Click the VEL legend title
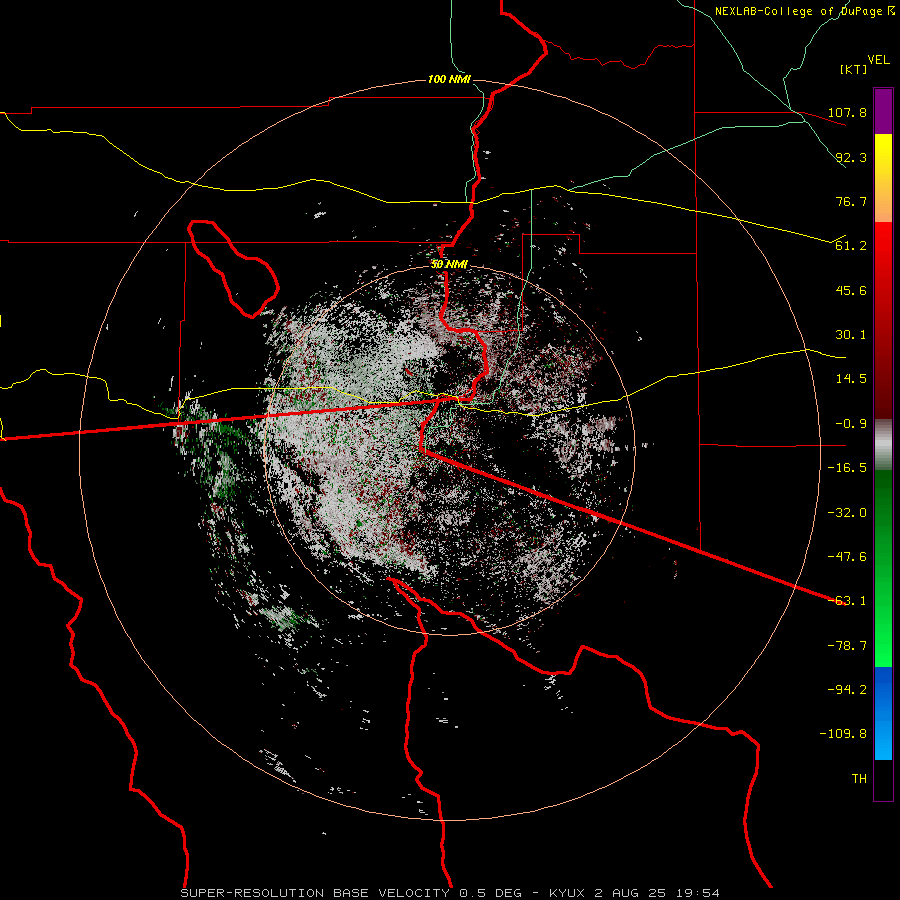 tap(878, 60)
